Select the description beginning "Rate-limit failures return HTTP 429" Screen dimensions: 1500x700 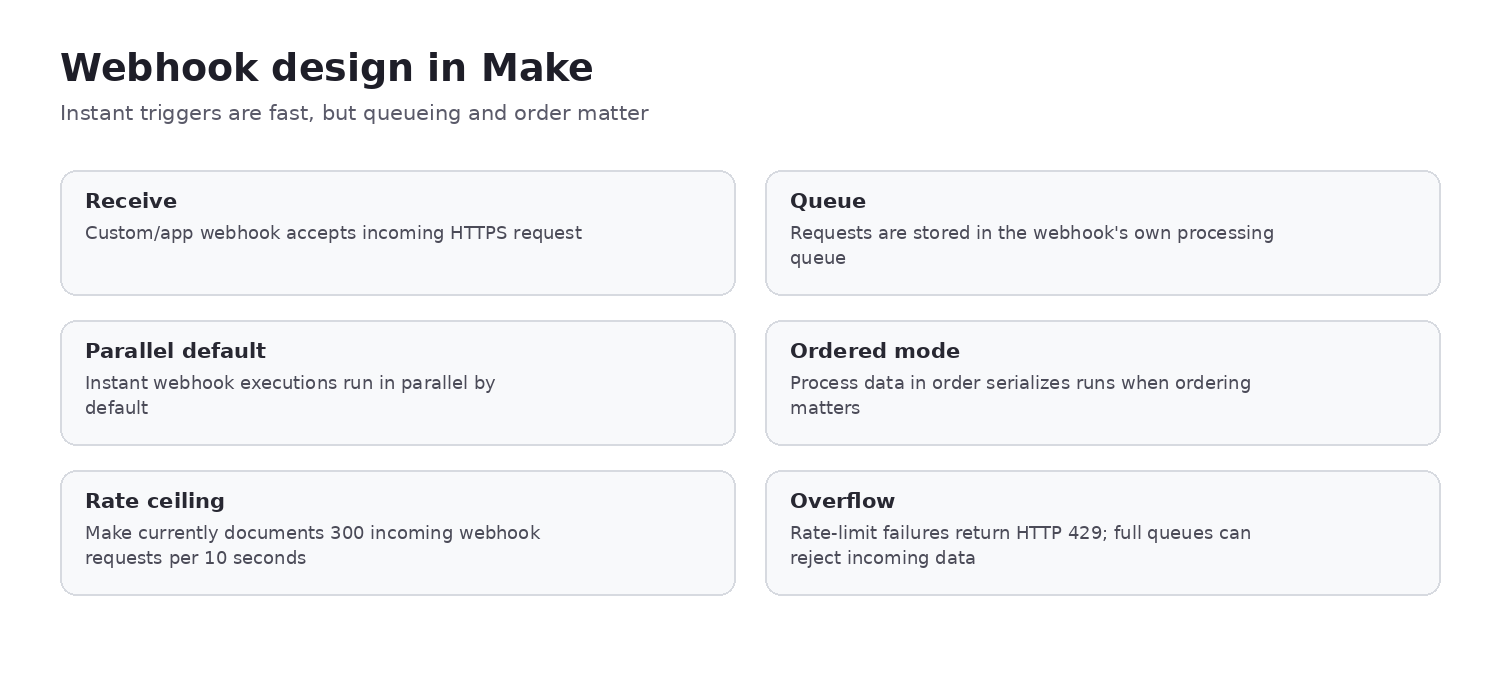coord(1020,545)
